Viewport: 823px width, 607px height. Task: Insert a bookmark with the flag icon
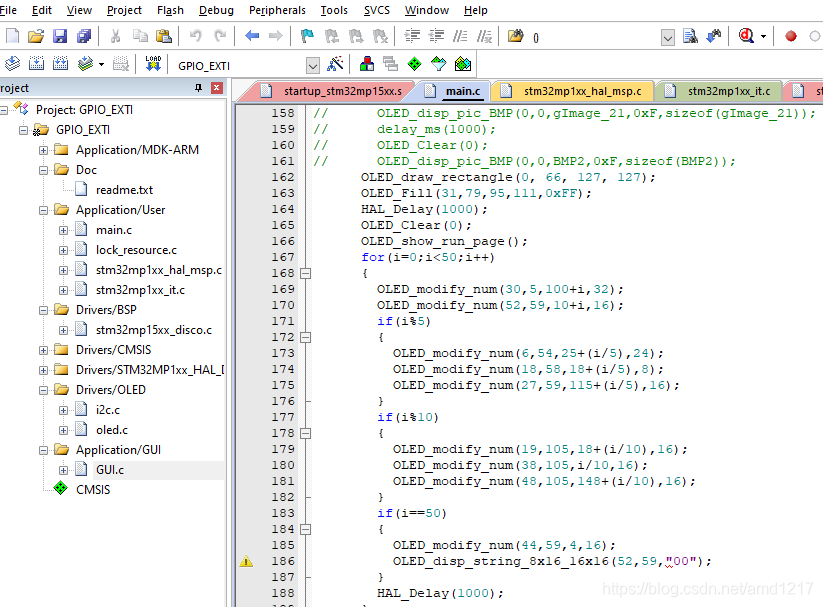click(307, 36)
